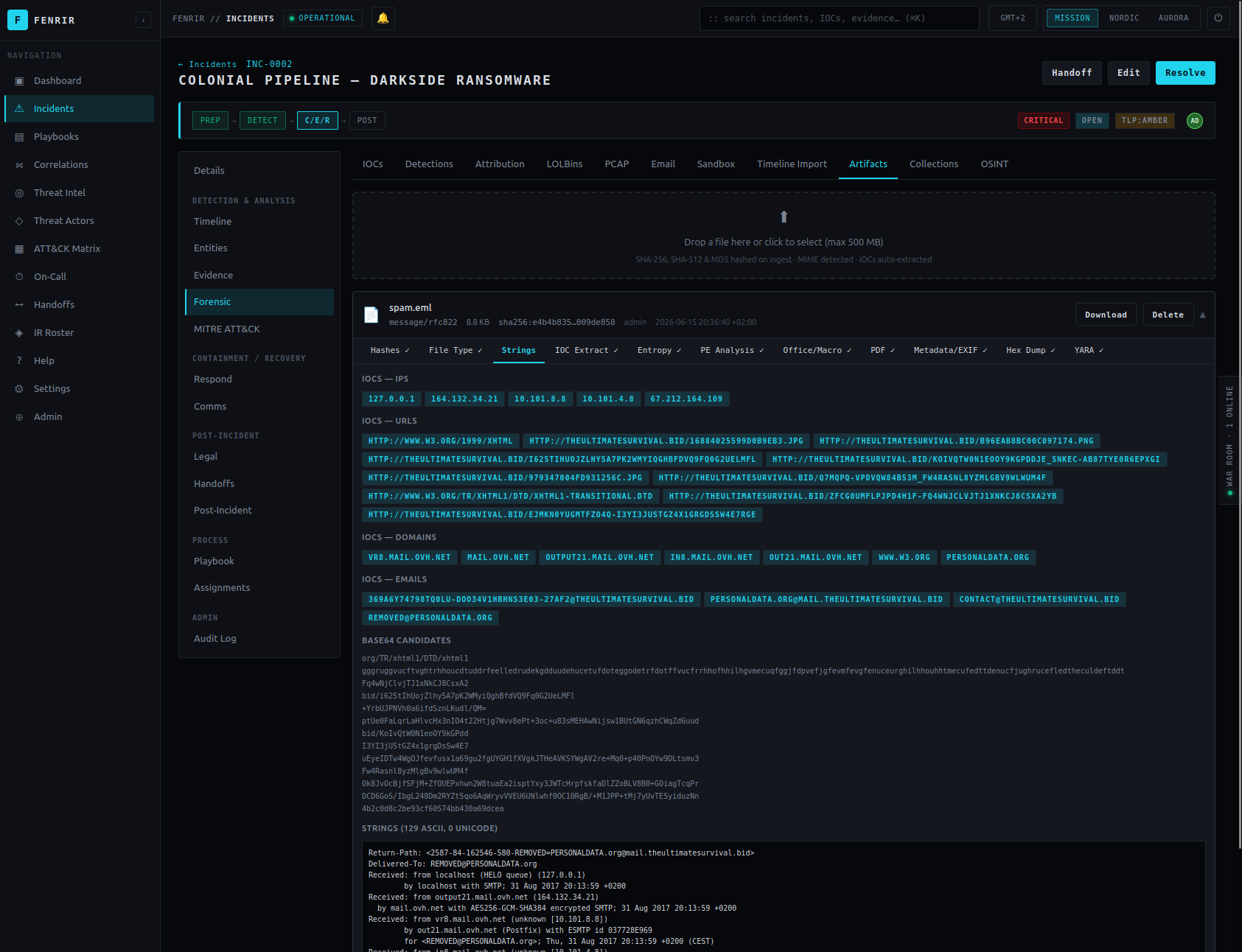Click the Edit incident button
The width and height of the screenshot is (1242, 952).
[1128, 73]
